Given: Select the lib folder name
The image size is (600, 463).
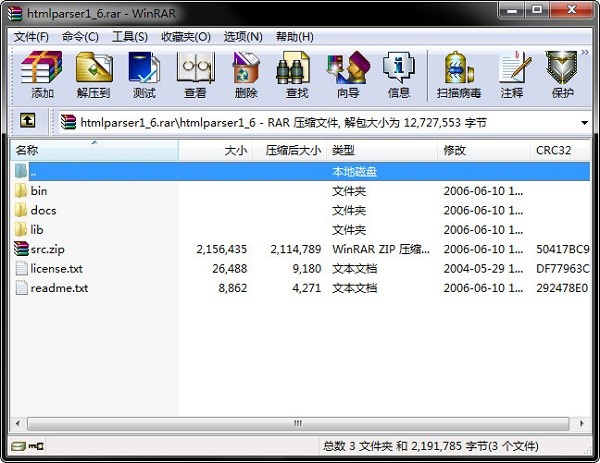Looking at the screenshot, I should [37, 230].
